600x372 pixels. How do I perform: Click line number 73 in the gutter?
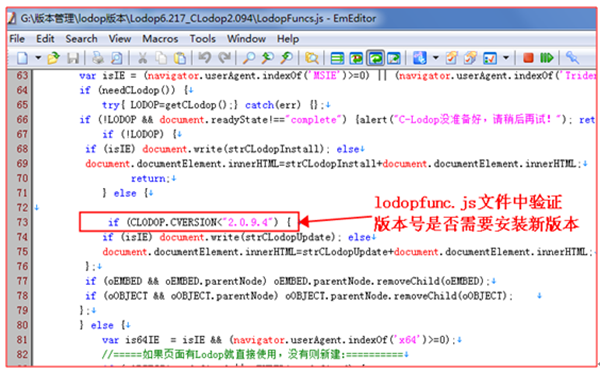pyautogui.click(x=22, y=222)
